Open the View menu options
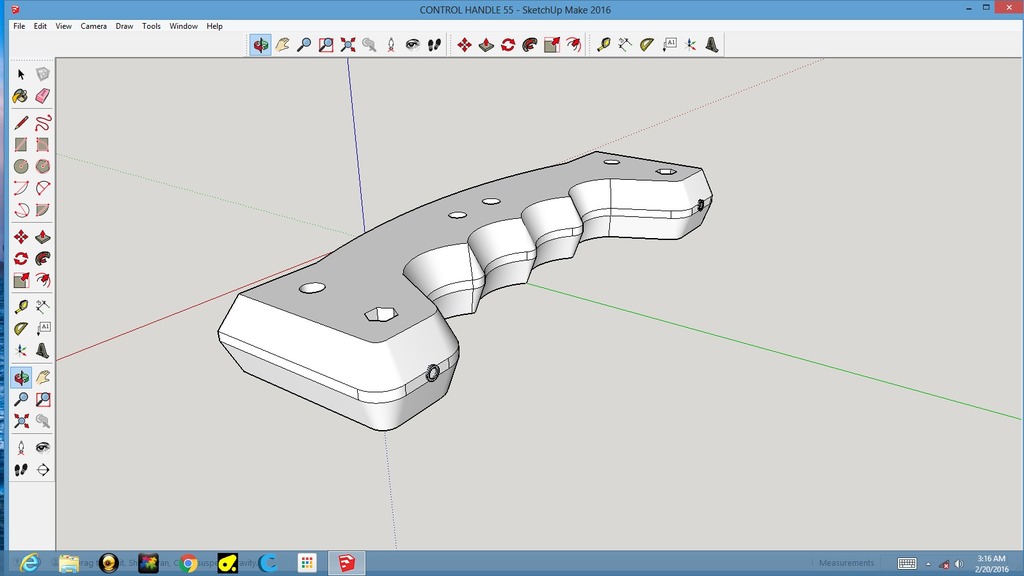 (x=63, y=26)
